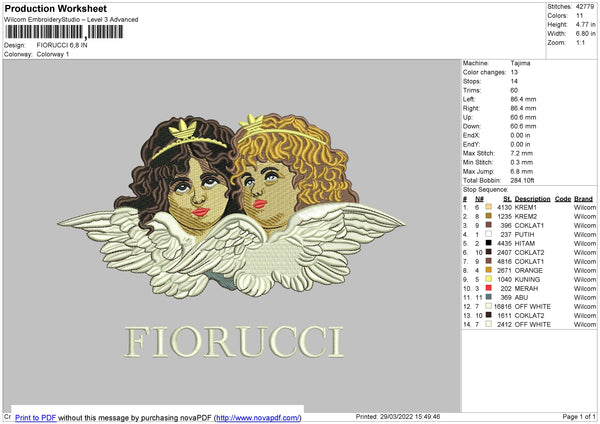Click the Stitches value 42779
Viewport: 600px width, 424px height.
[585, 7]
